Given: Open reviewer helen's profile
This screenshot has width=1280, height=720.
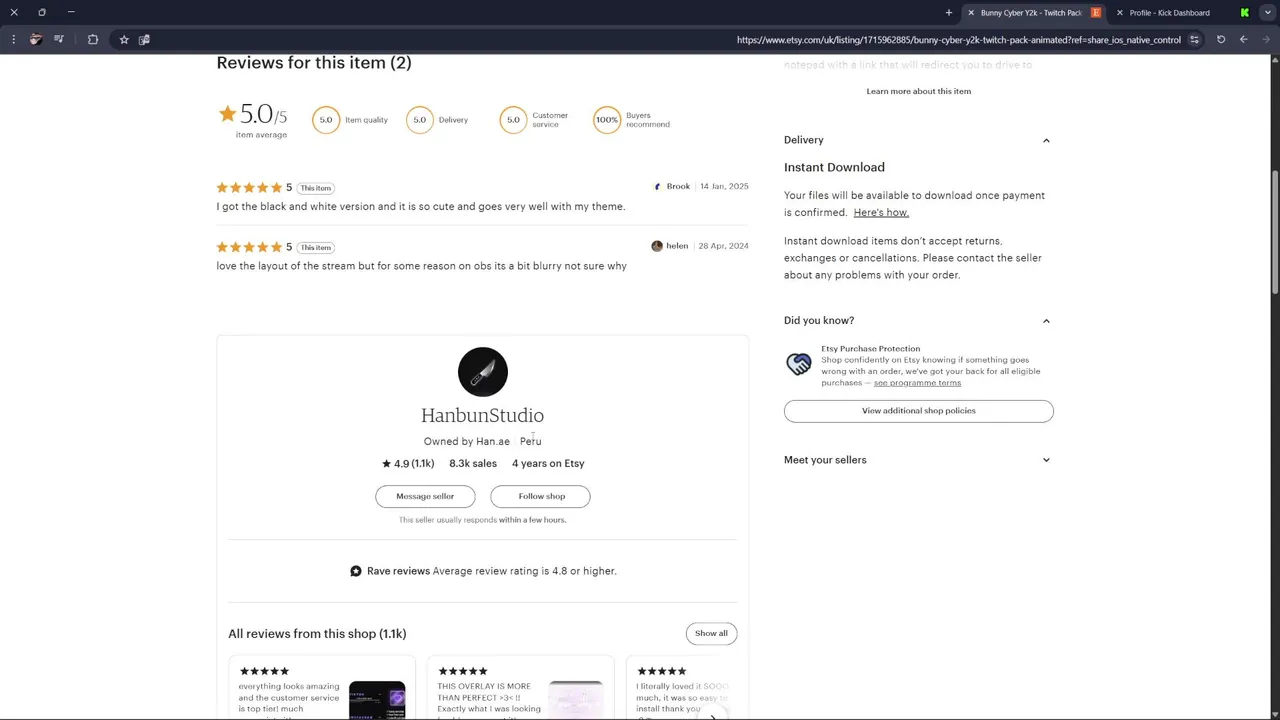Looking at the screenshot, I should [x=677, y=246].
